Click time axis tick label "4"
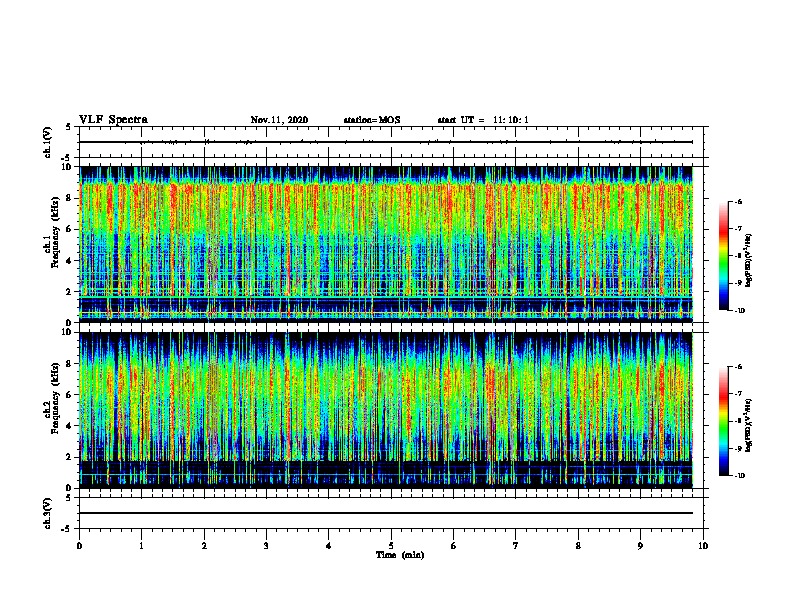 (x=329, y=546)
